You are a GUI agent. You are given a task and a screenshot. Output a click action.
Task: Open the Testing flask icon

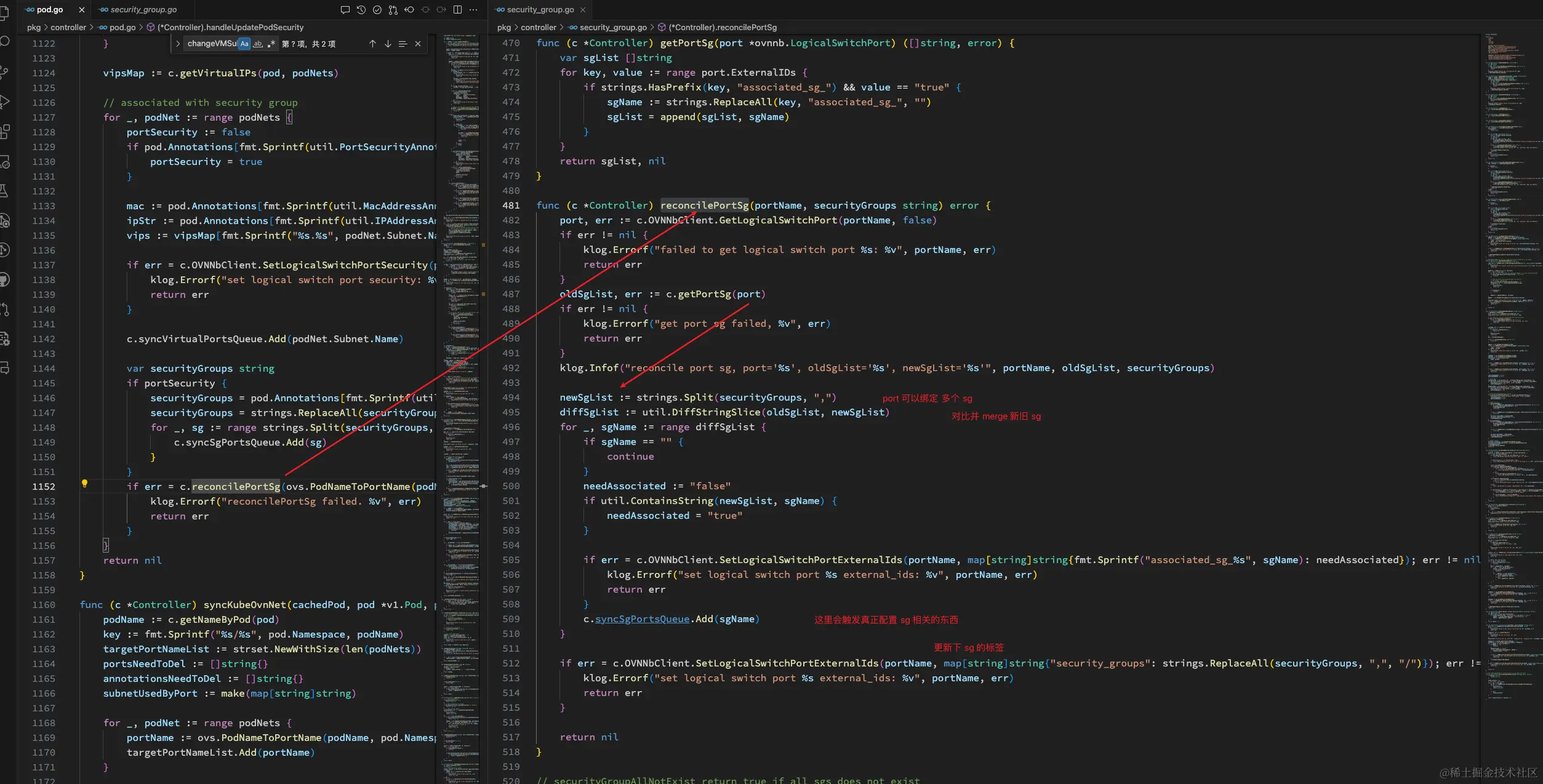click(4, 191)
